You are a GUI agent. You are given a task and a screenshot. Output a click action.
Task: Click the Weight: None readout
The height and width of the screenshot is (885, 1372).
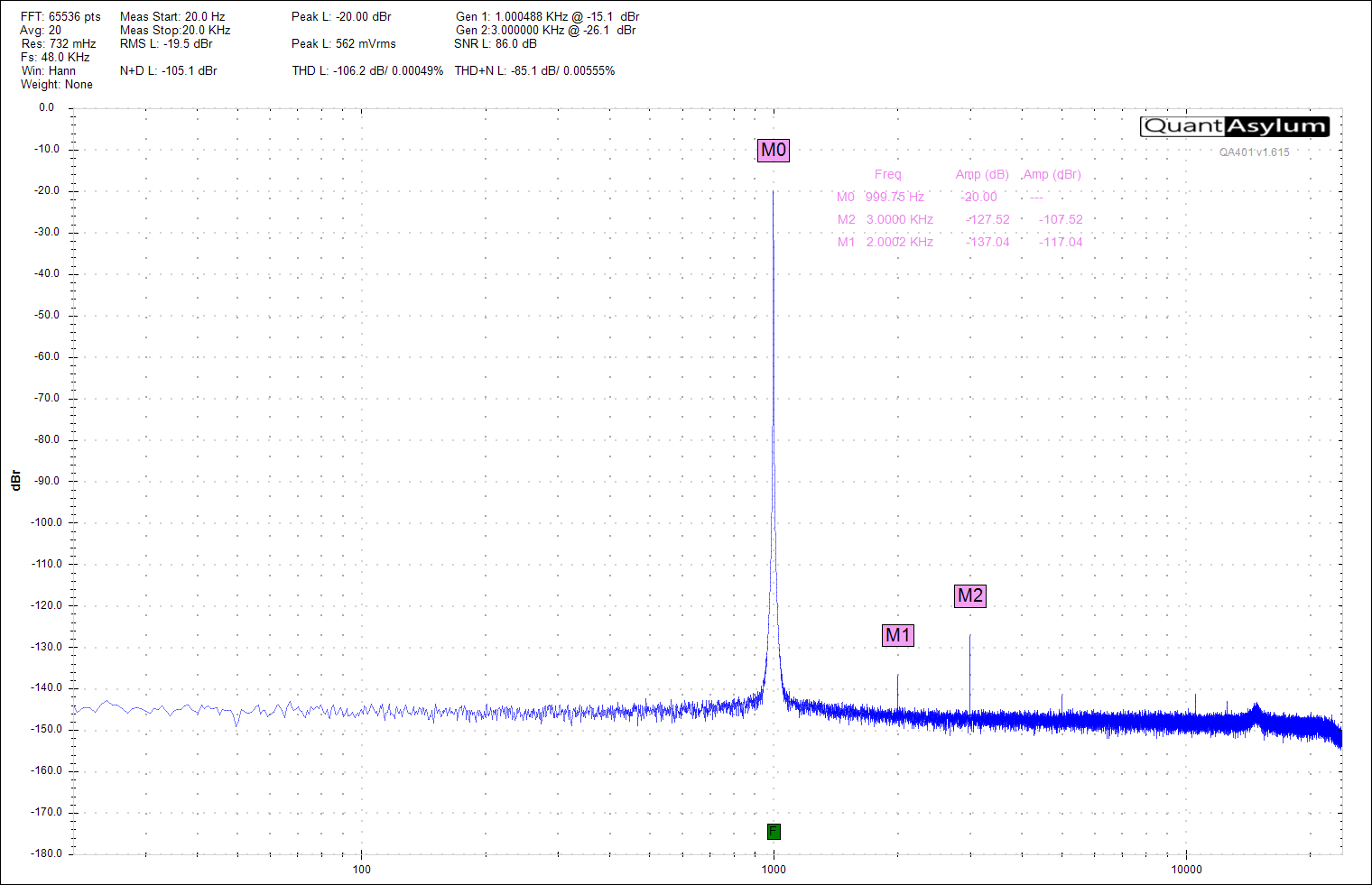point(57,85)
